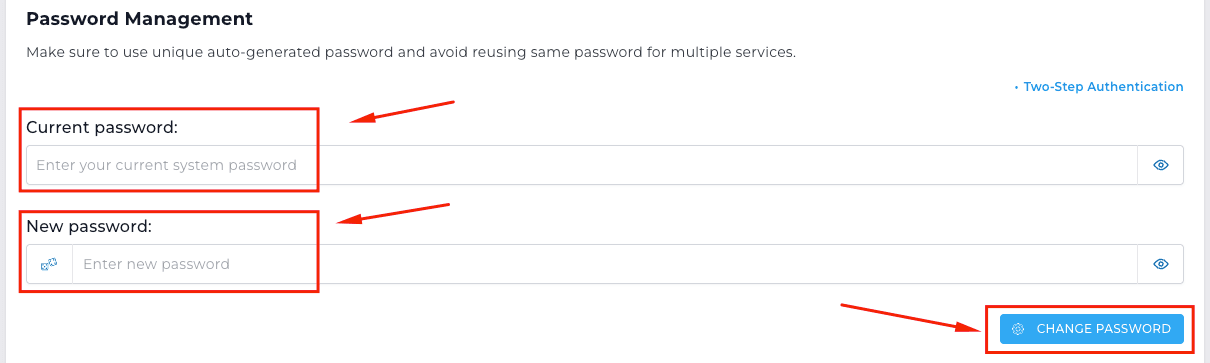Click the 'Enter new password' placeholder text

point(156,264)
